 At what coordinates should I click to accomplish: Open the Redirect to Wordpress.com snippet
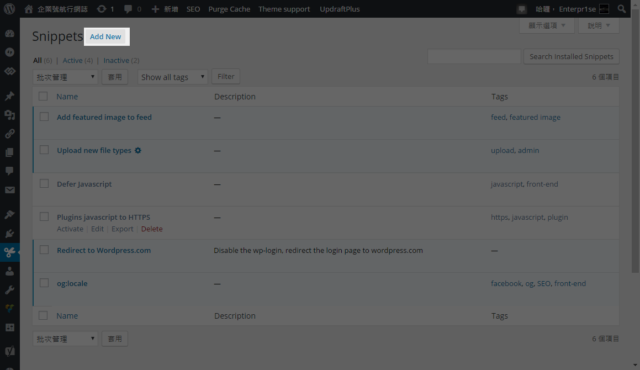click(104, 250)
